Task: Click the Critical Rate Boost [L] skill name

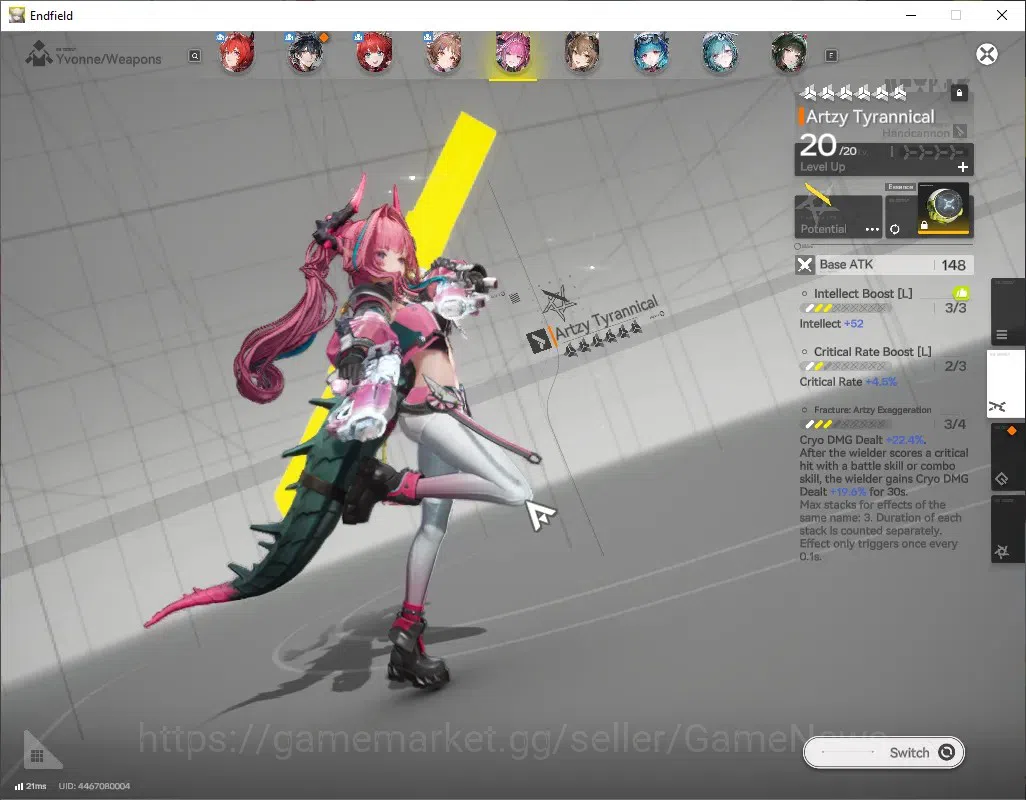Action: point(872,352)
